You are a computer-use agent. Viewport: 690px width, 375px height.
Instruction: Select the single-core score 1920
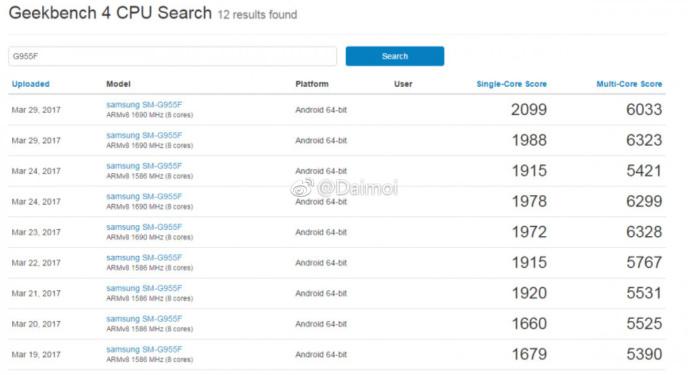[529, 293]
